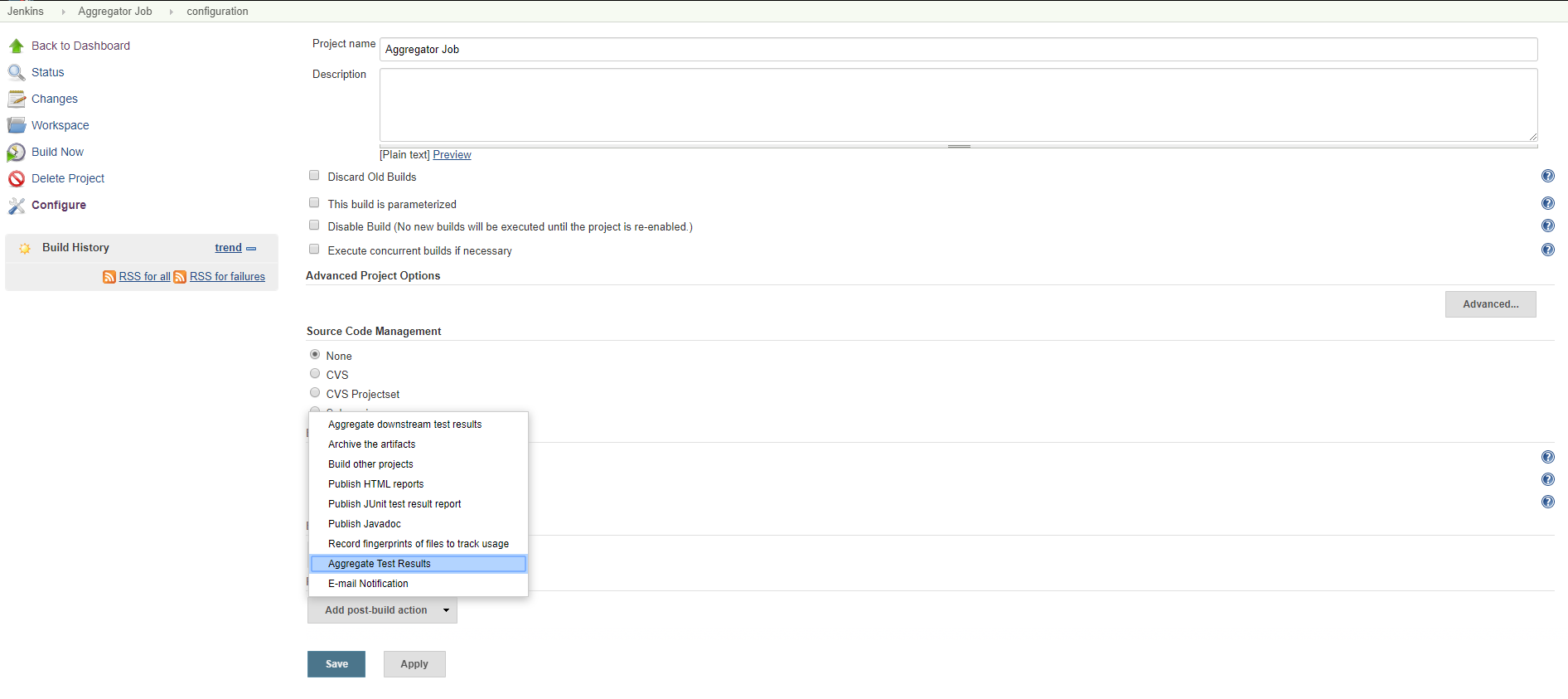Enable the Discard Old Builds checkbox
The width and height of the screenshot is (1568, 699).
[314, 176]
